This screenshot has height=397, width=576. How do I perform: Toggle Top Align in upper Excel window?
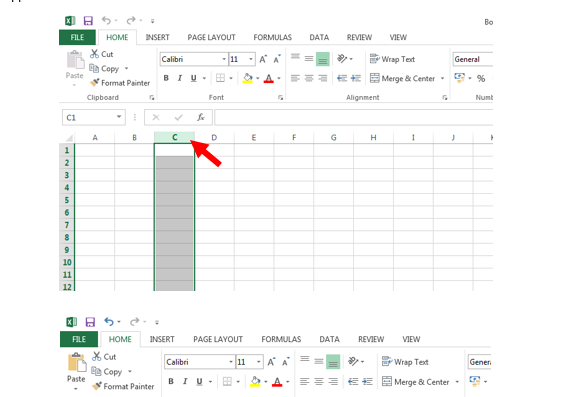pyautogui.click(x=295, y=57)
